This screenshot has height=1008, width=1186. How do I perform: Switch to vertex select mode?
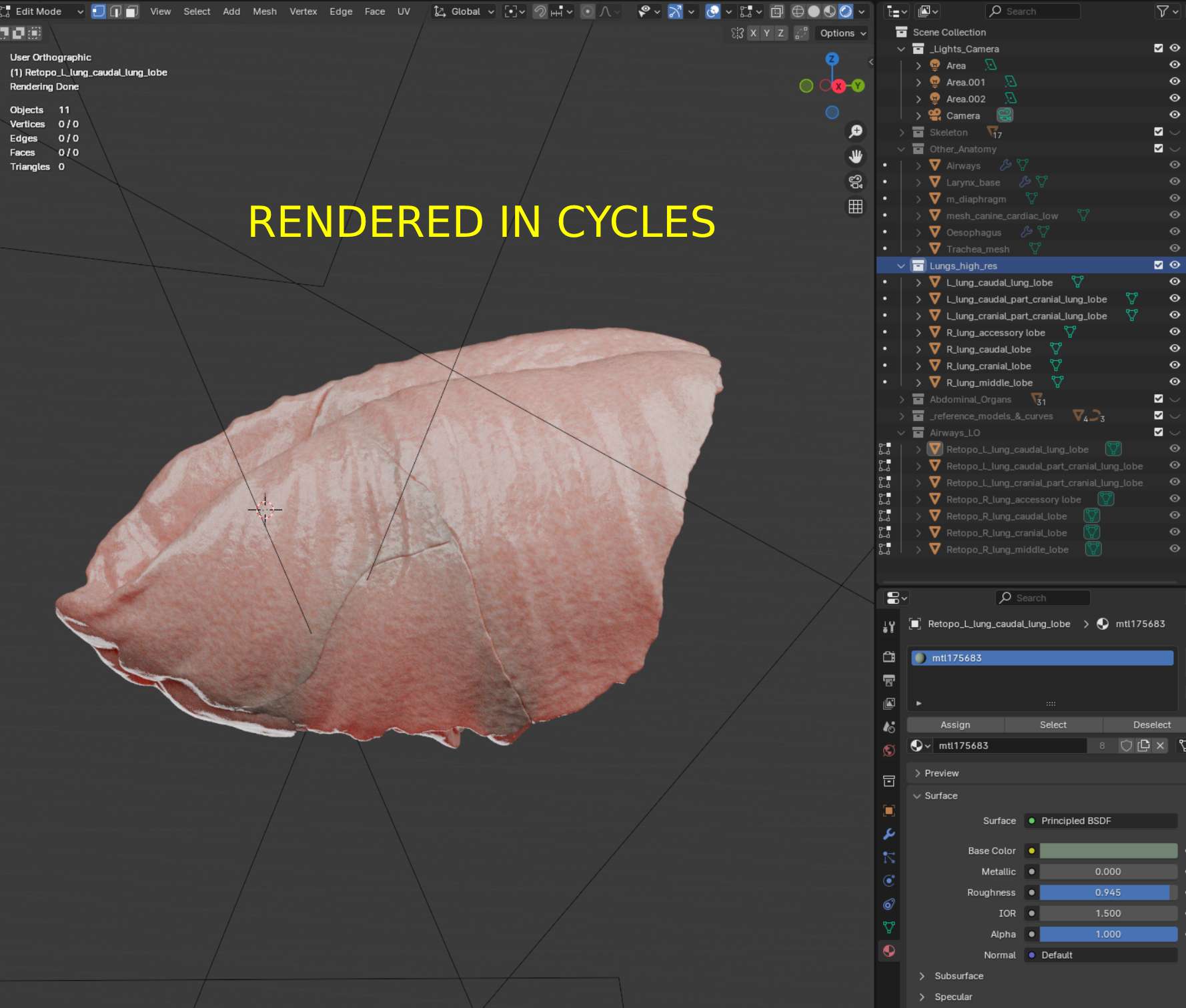pos(98,11)
